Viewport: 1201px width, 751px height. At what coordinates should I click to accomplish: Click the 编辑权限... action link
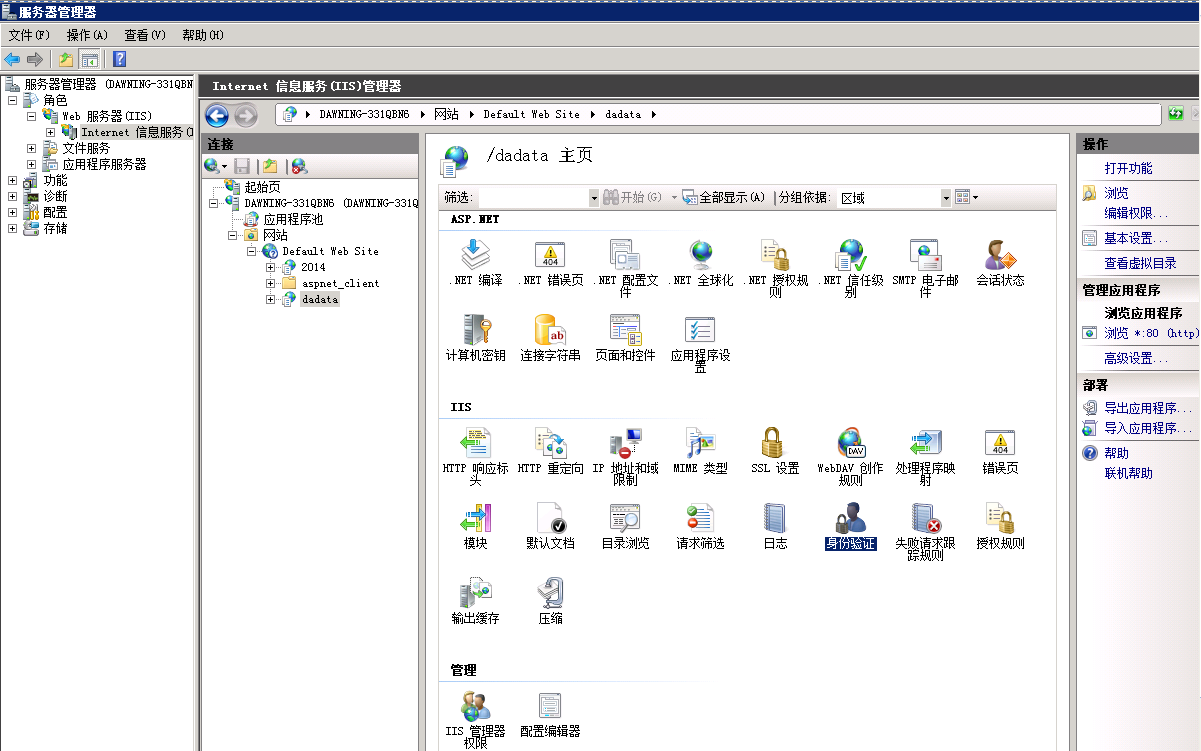(x=1136, y=213)
